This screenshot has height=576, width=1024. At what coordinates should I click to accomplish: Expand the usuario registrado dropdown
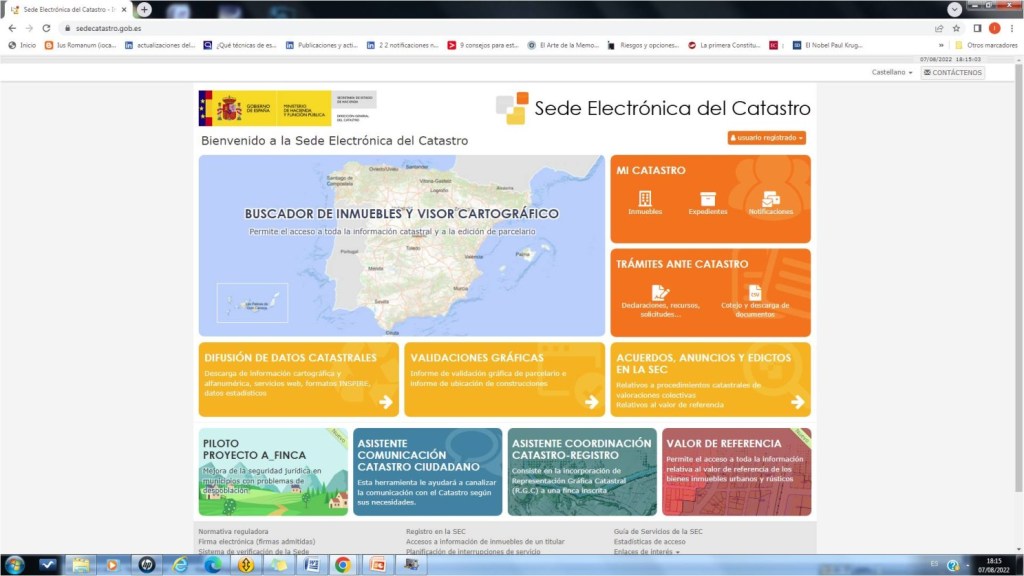tap(766, 138)
